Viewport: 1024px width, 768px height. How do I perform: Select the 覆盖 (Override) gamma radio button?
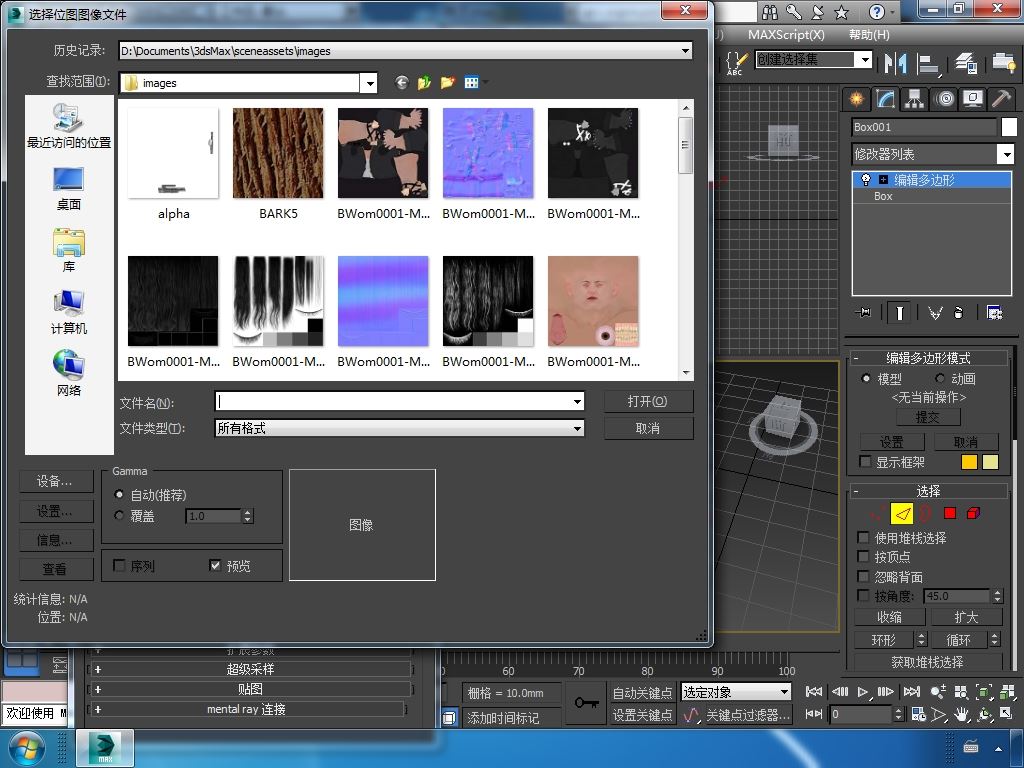coord(120,516)
